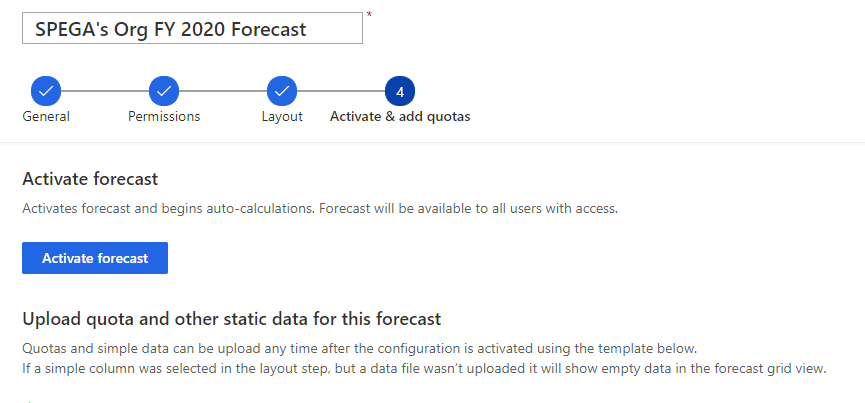Click the 'Activates forecast and begins auto-calculations' text
The width and height of the screenshot is (865, 403).
320,210
